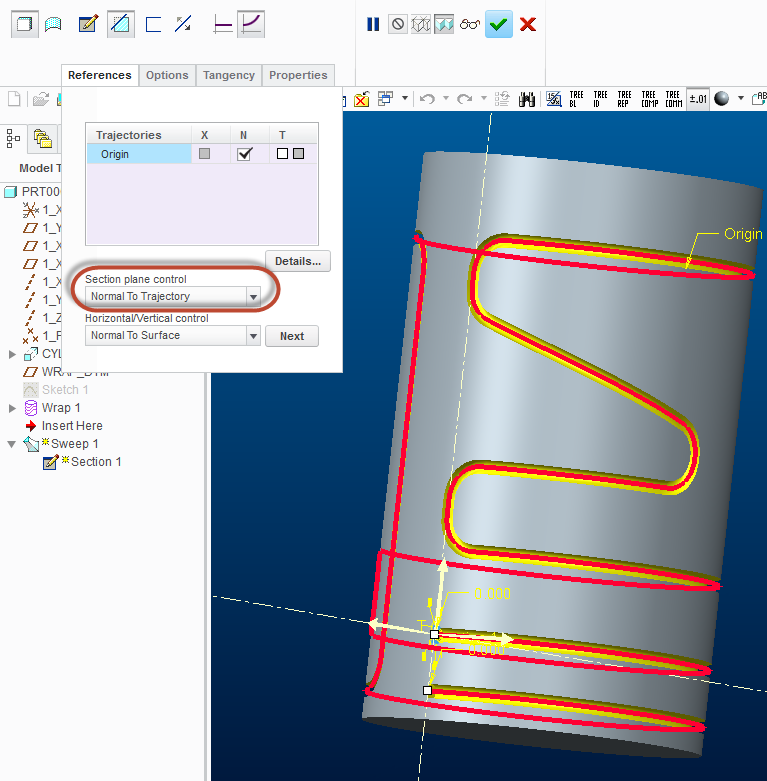767x781 pixels.
Task: Select the sweep as surface icon
Action: pos(53,24)
